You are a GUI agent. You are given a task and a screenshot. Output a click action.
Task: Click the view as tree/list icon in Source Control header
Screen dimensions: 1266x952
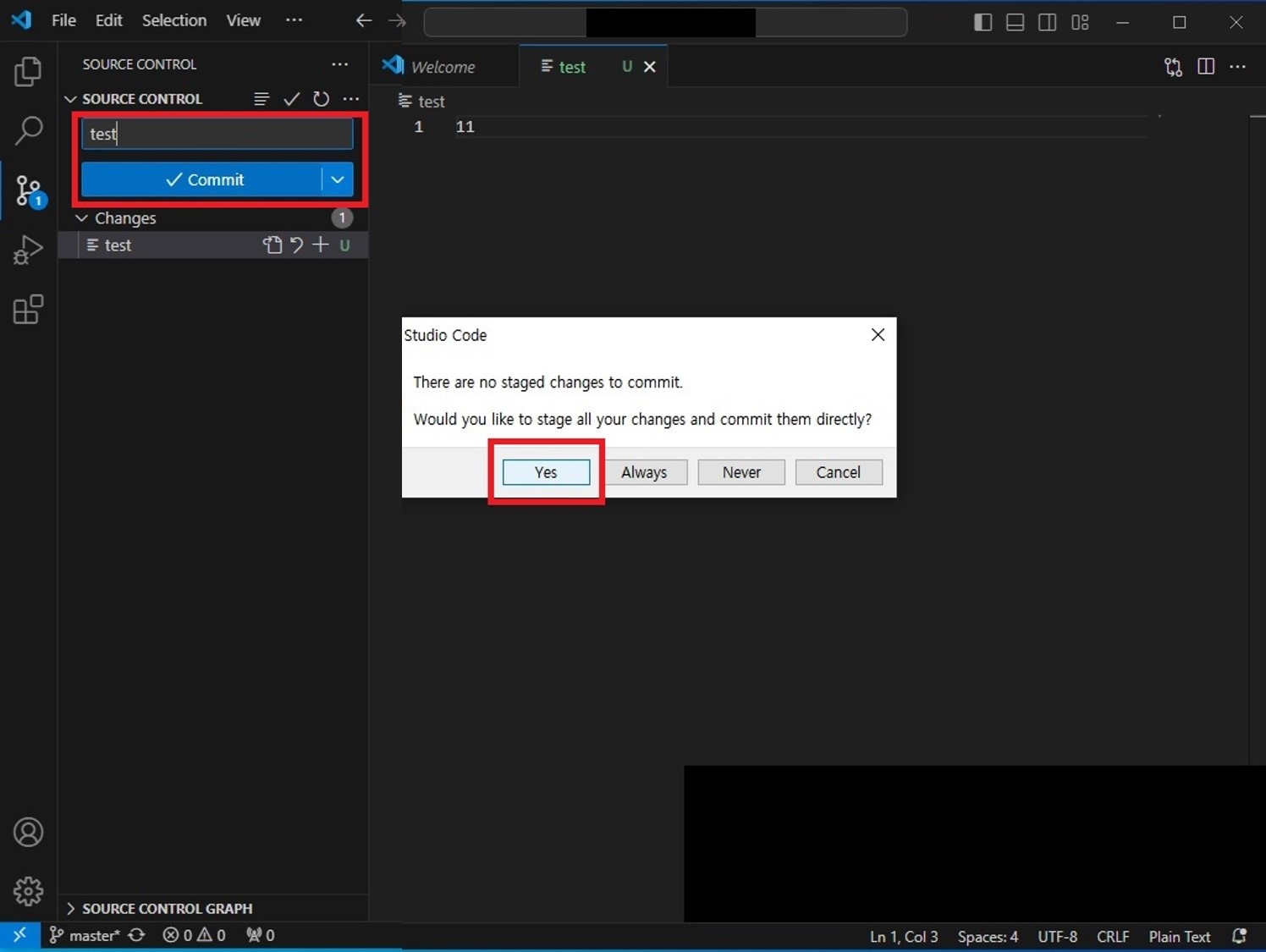pyautogui.click(x=261, y=99)
